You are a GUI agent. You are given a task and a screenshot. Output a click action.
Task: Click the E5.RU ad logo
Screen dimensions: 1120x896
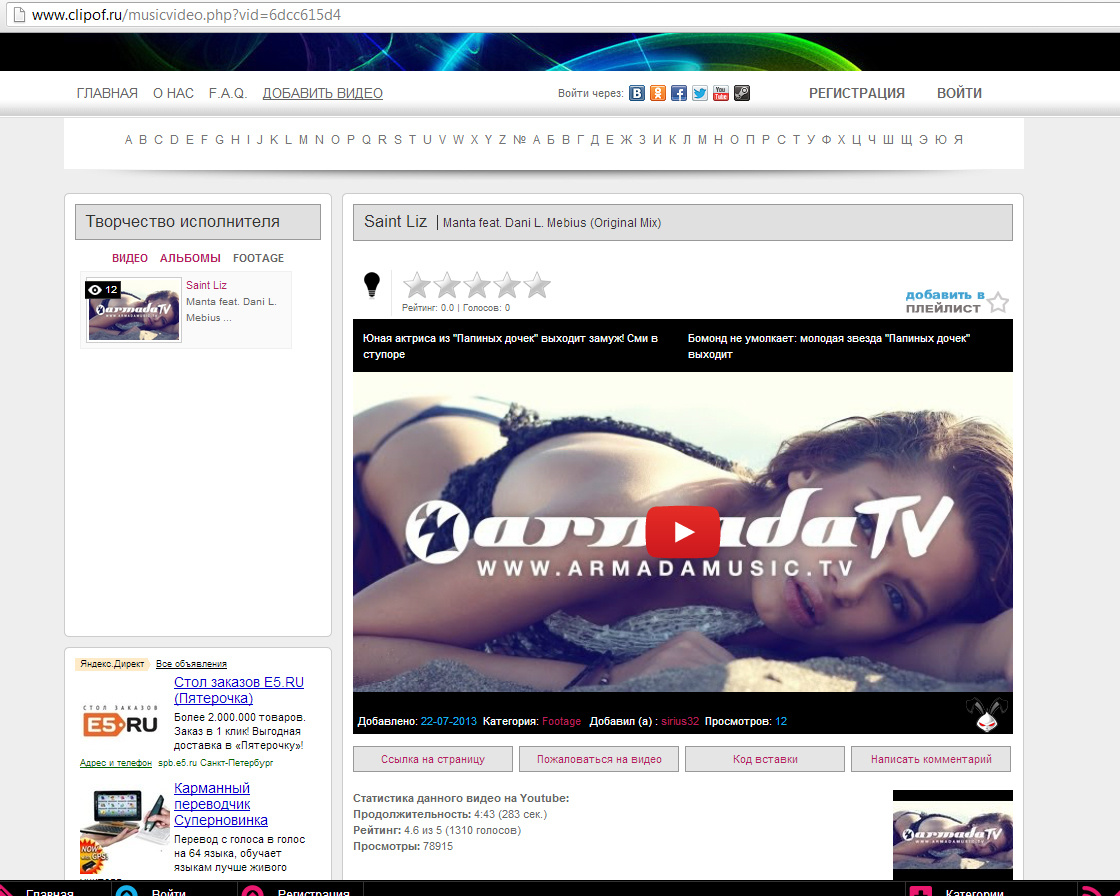pyautogui.click(x=120, y=722)
